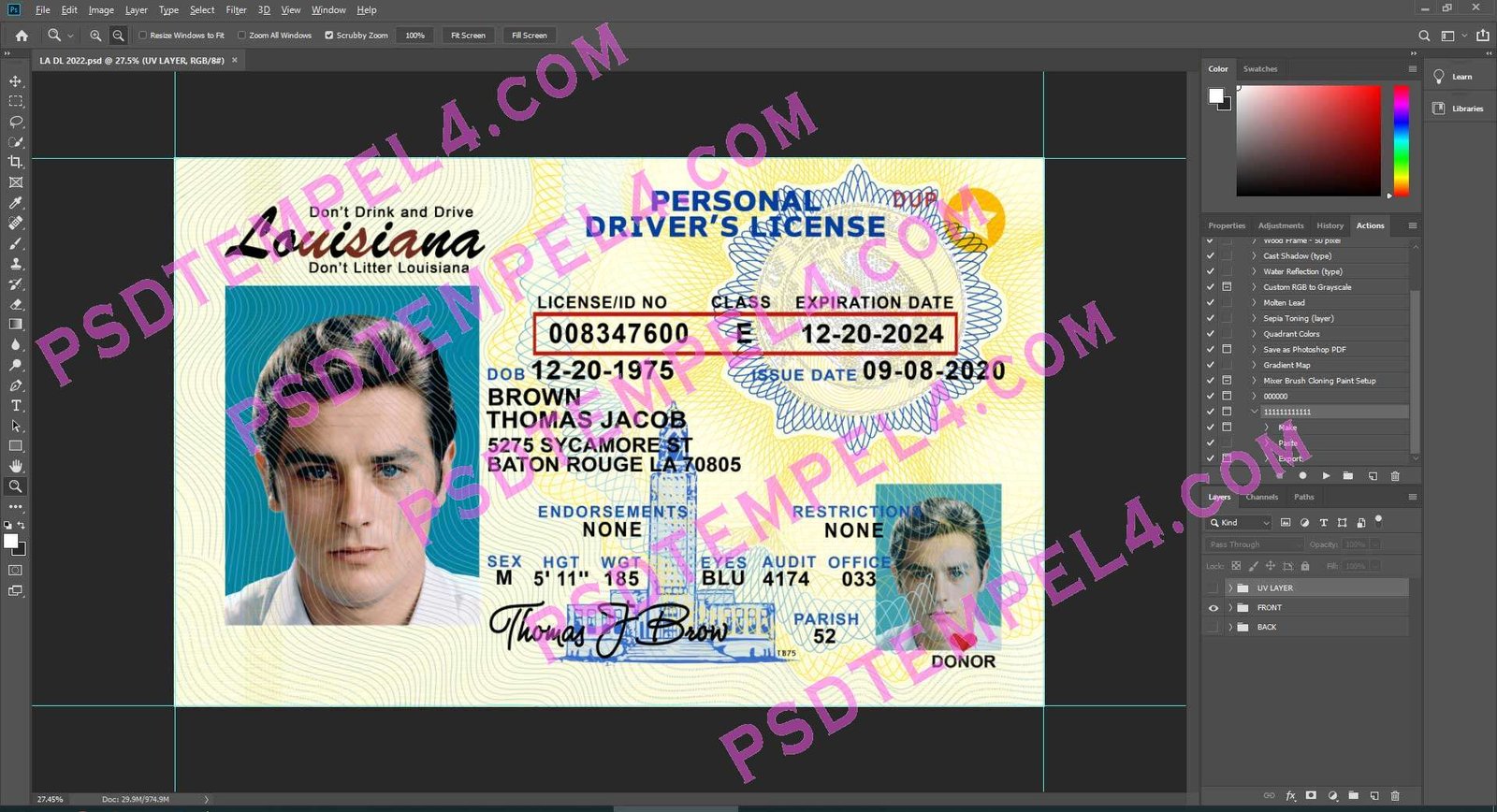Click the Zoom In magnifier button
The image size is (1497, 812).
click(x=95, y=36)
